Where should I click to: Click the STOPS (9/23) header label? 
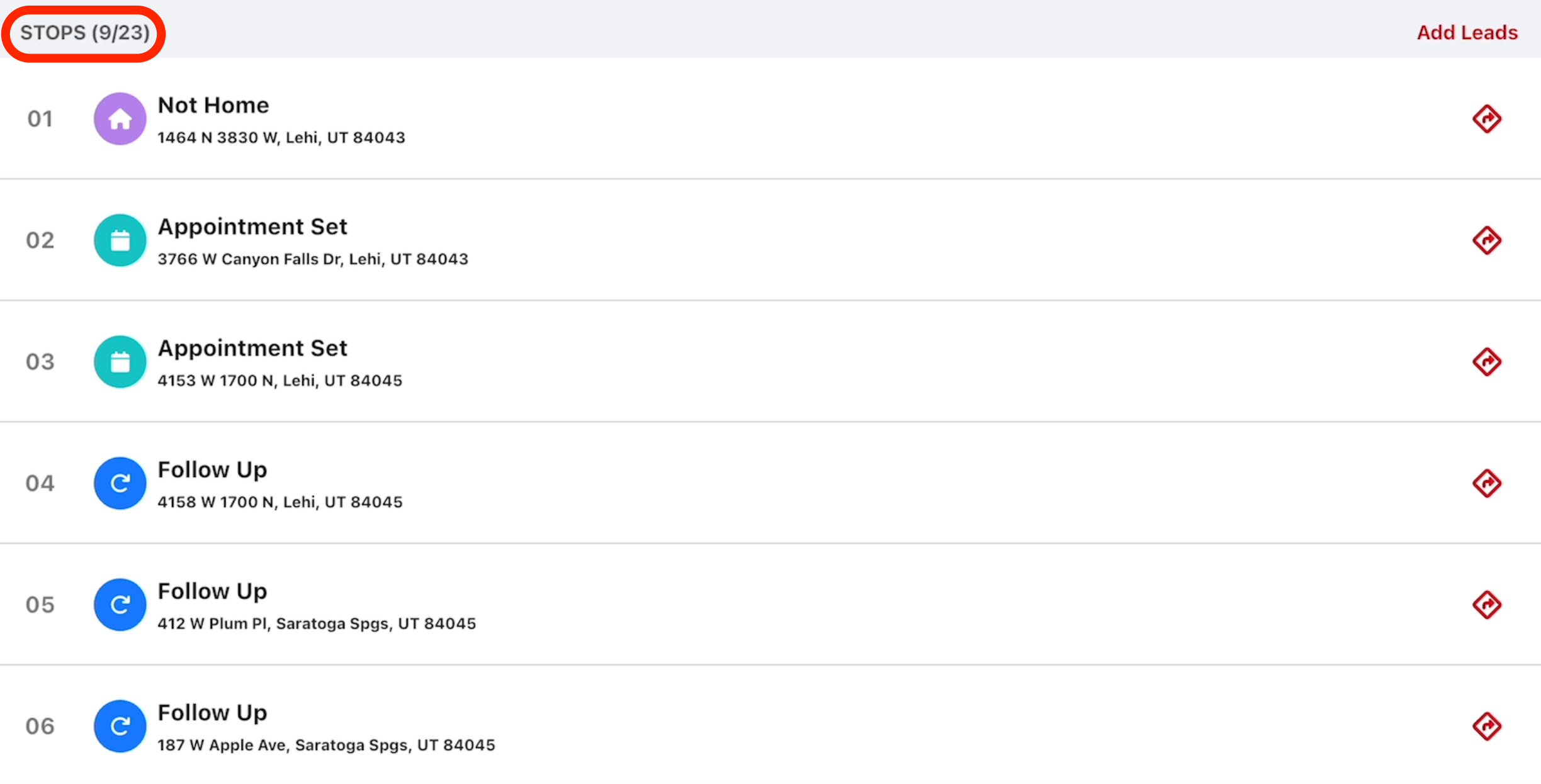84,33
